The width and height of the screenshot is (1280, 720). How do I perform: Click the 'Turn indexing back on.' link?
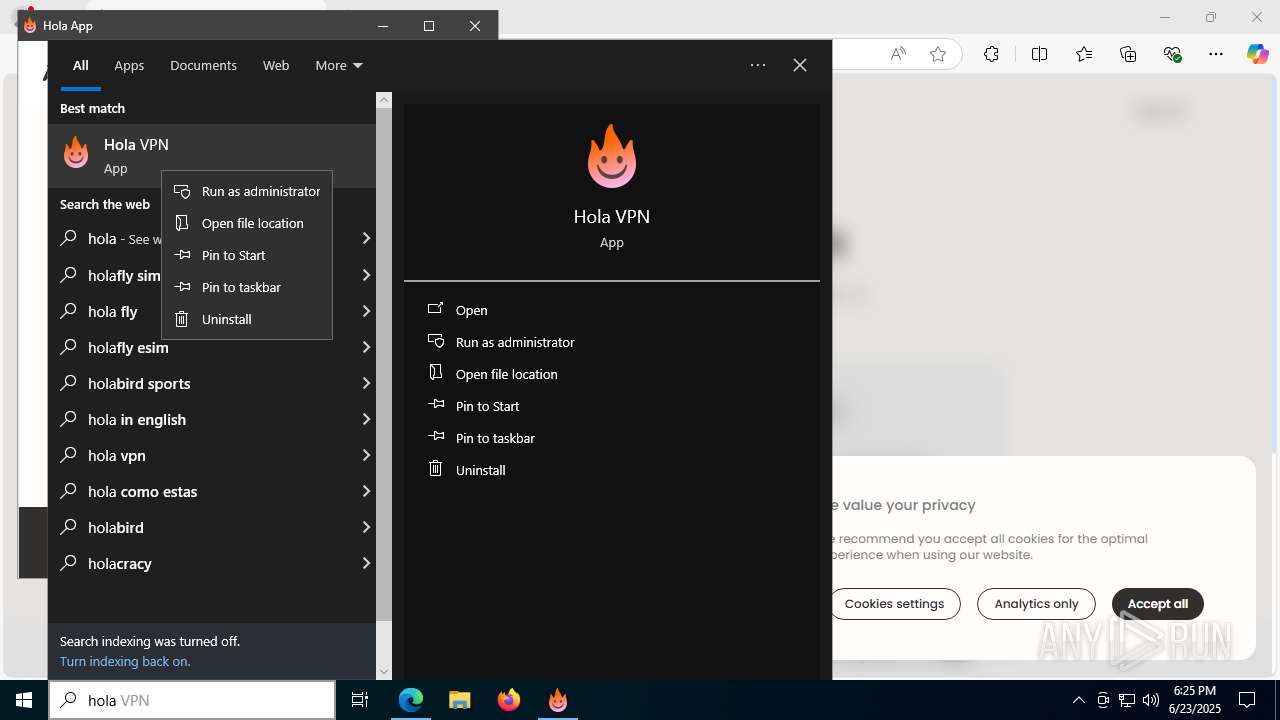tap(125, 661)
